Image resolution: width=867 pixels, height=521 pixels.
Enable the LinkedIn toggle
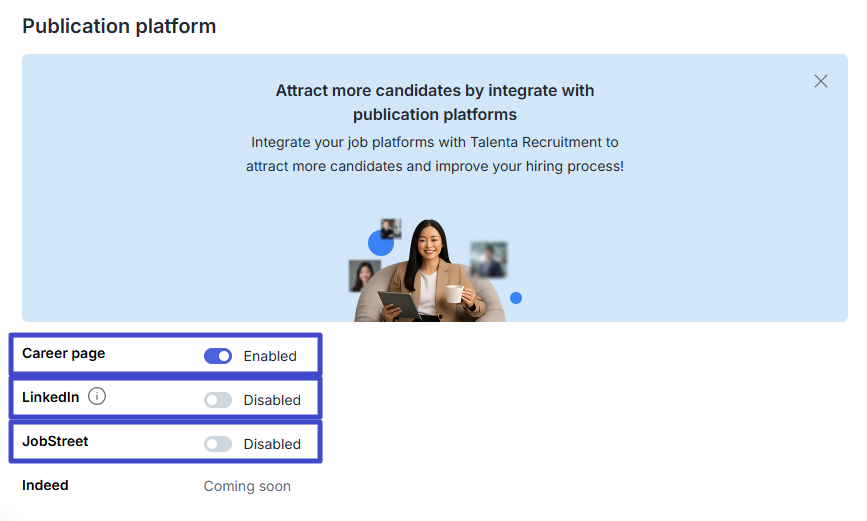tap(218, 400)
